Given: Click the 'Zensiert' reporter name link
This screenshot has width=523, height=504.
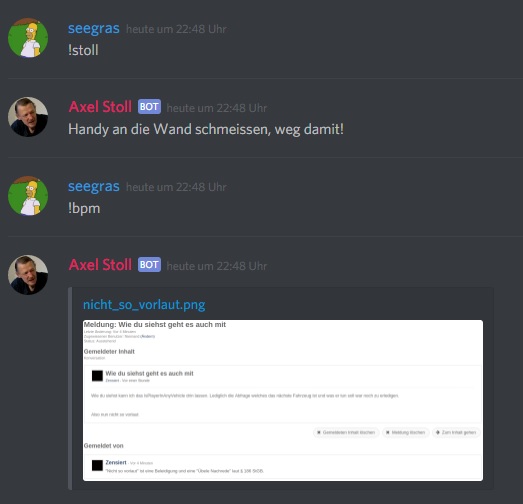Looking at the screenshot, I should click(116, 462).
